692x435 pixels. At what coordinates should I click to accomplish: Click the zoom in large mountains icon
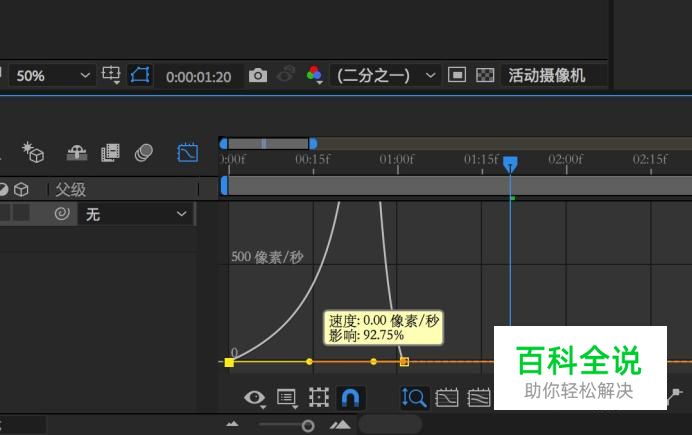click(x=340, y=424)
